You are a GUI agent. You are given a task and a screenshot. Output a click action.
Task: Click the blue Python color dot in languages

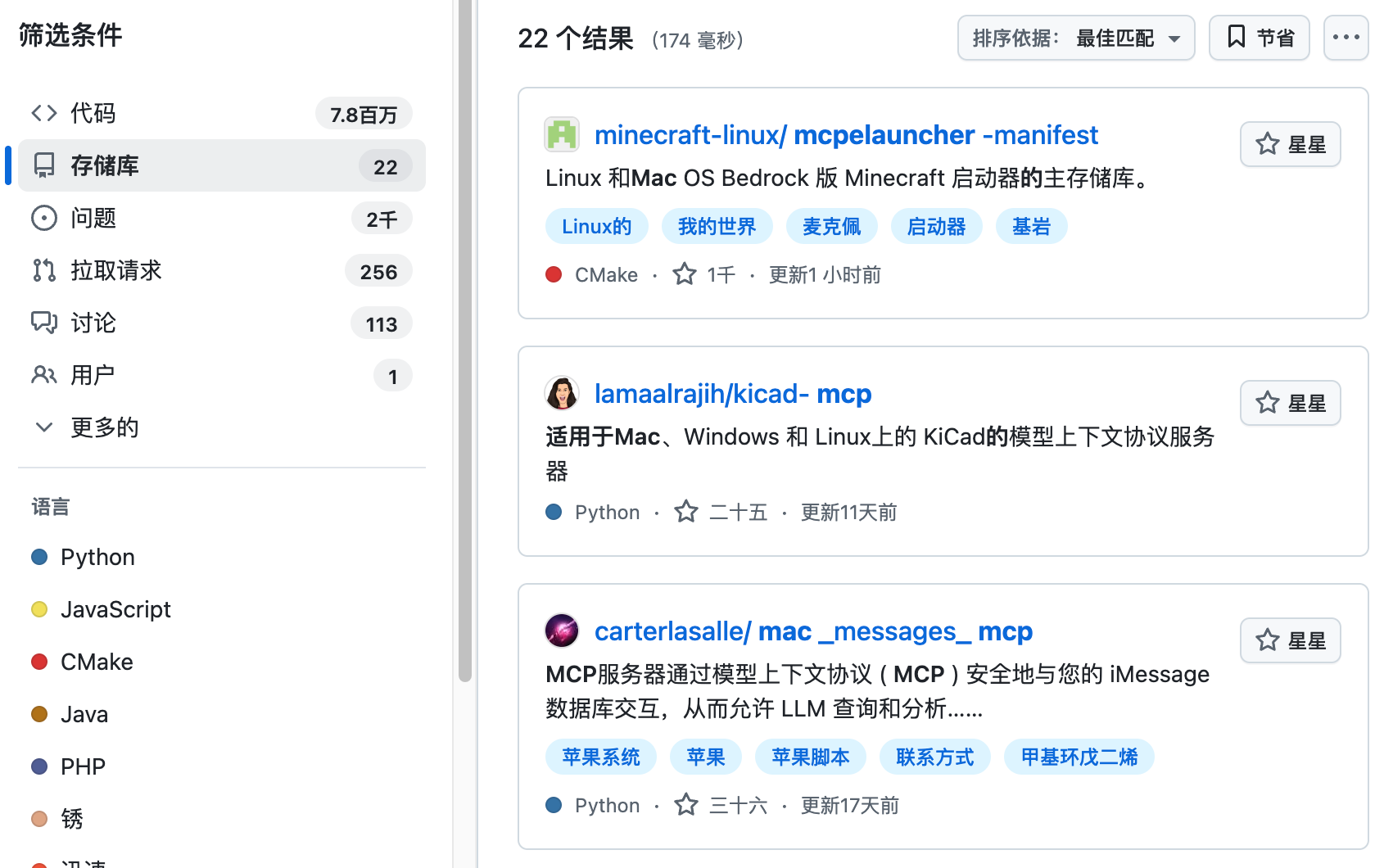(39, 557)
